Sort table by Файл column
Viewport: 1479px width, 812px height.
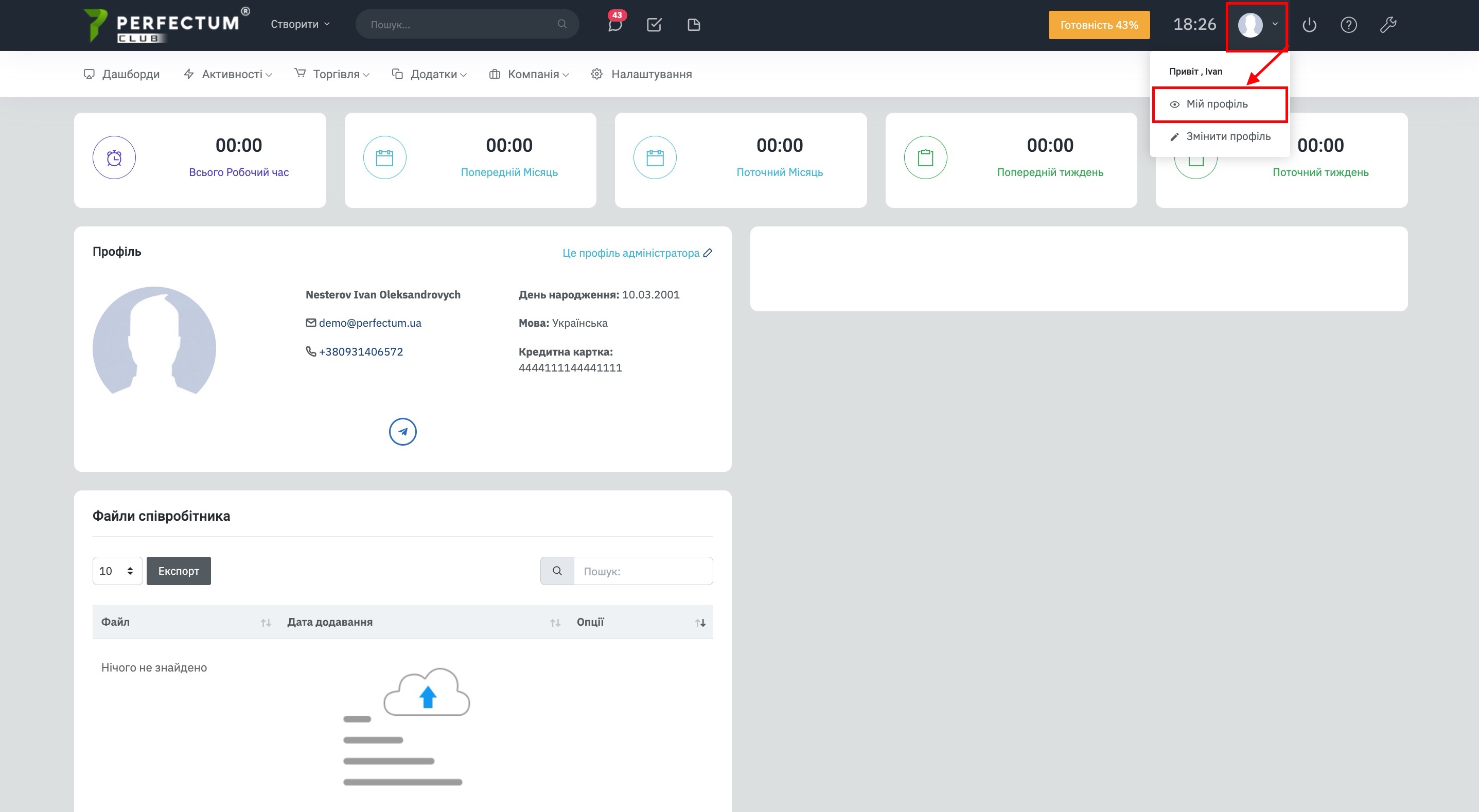265,623
